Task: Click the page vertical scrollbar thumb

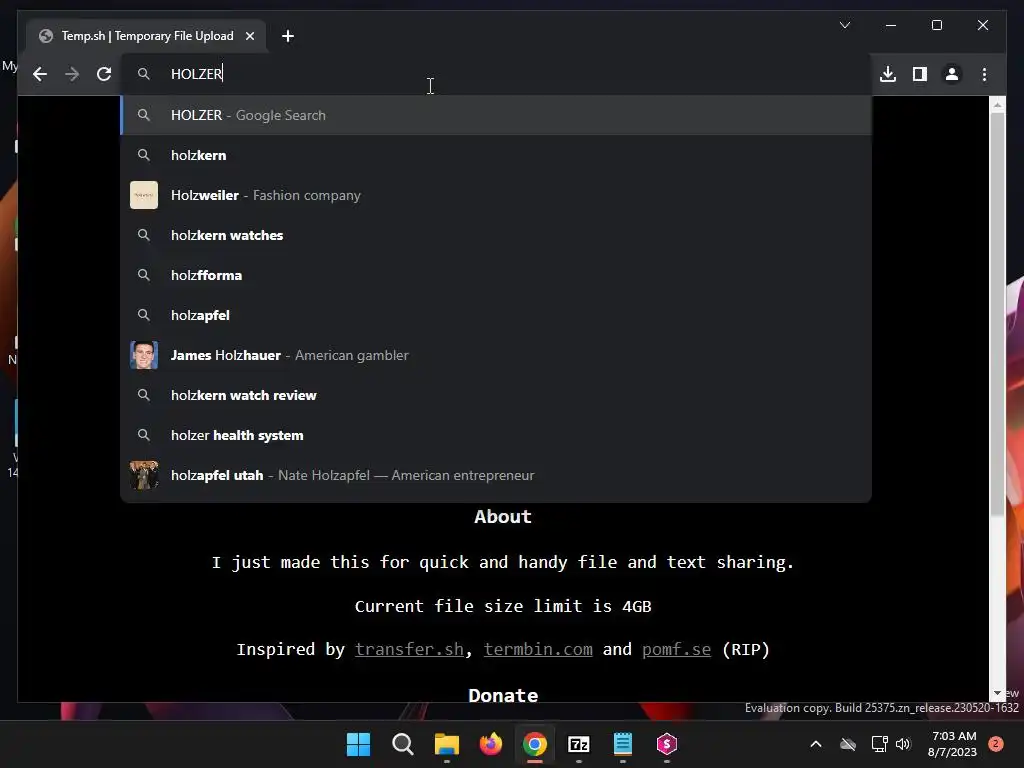Action: (x=997, y=313)
